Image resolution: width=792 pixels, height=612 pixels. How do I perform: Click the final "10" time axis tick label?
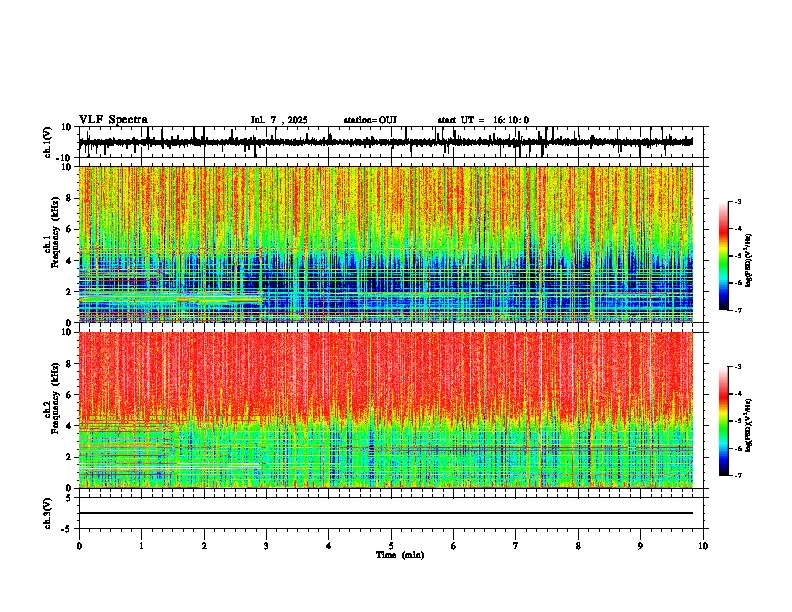click(x=703, y=546)
